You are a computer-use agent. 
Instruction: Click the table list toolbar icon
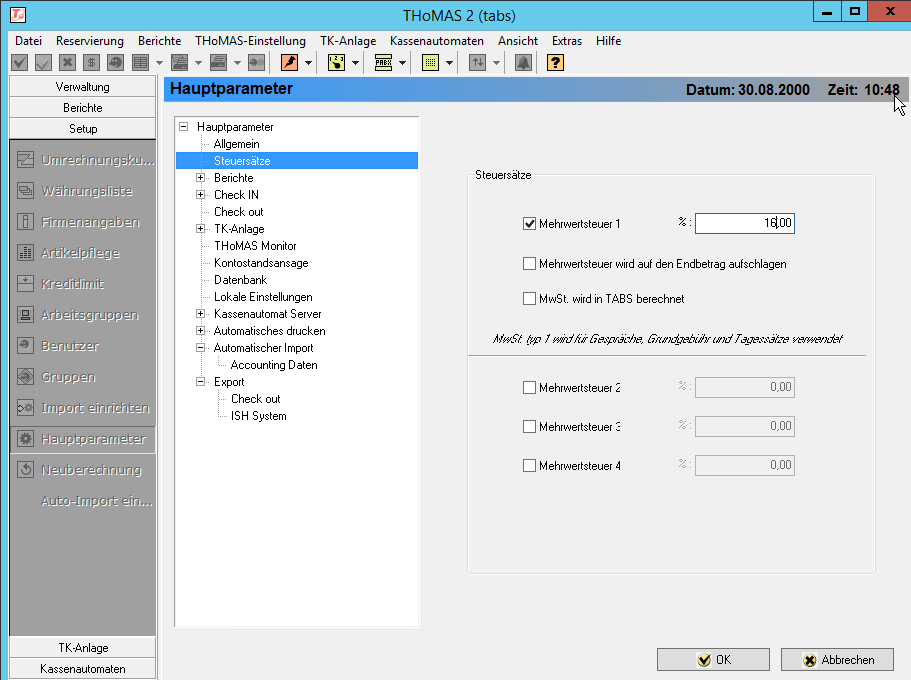pos(140,62)
